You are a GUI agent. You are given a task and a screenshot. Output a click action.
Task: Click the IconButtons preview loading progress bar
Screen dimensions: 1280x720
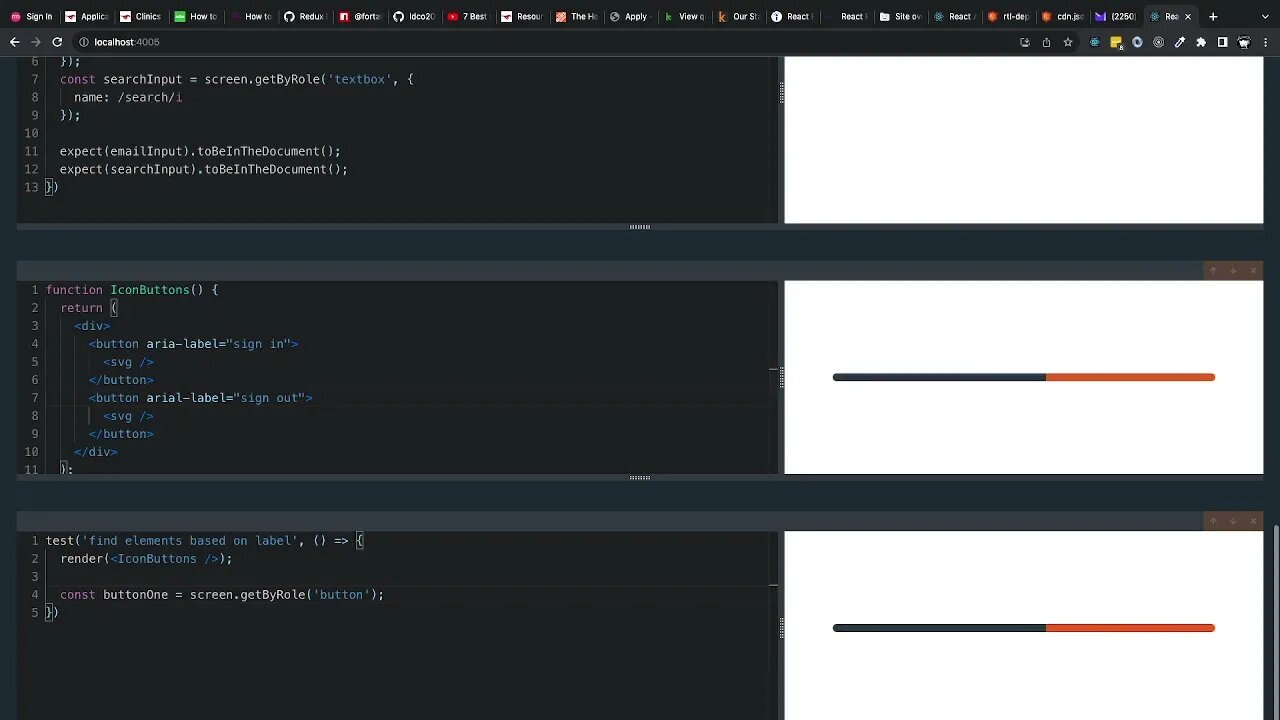1024,377
